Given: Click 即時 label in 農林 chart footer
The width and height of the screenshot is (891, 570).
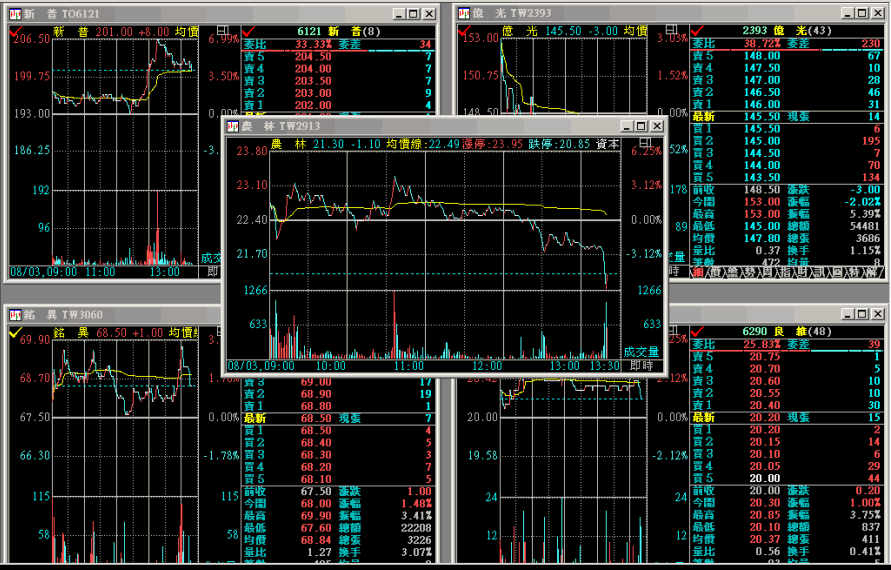Looking at the screenshot, I should pyautogui.click(x=642, y=365).
